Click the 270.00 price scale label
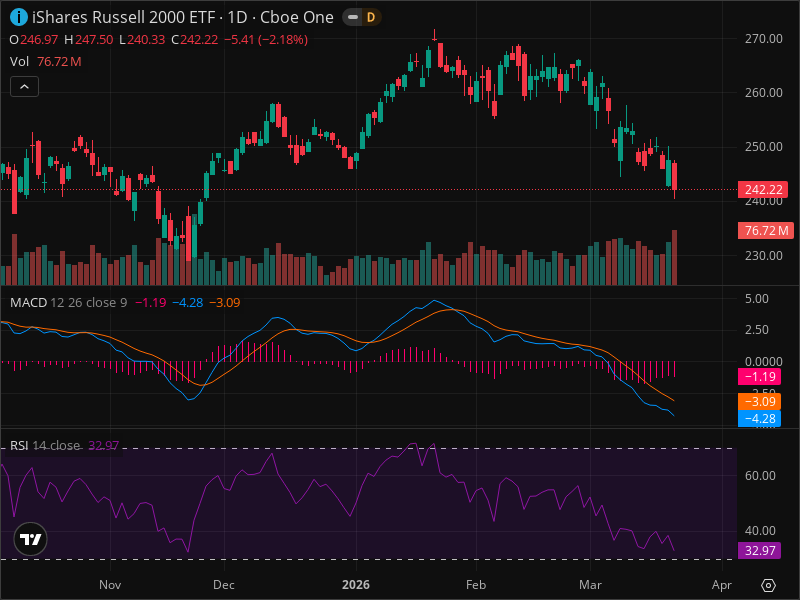Image resolution: width=800 pixels, height=600 pixels. tap(763, 39)
